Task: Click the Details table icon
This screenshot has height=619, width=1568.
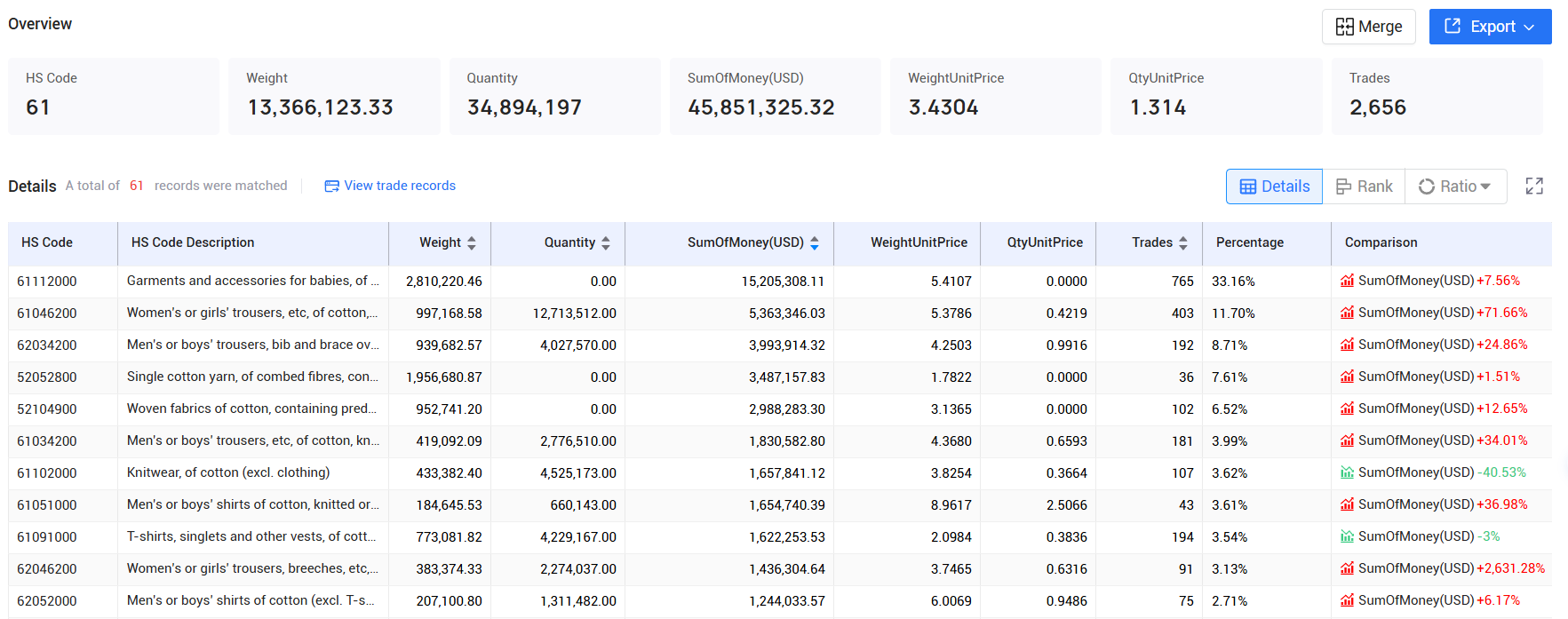Action: click(1248, 186)
